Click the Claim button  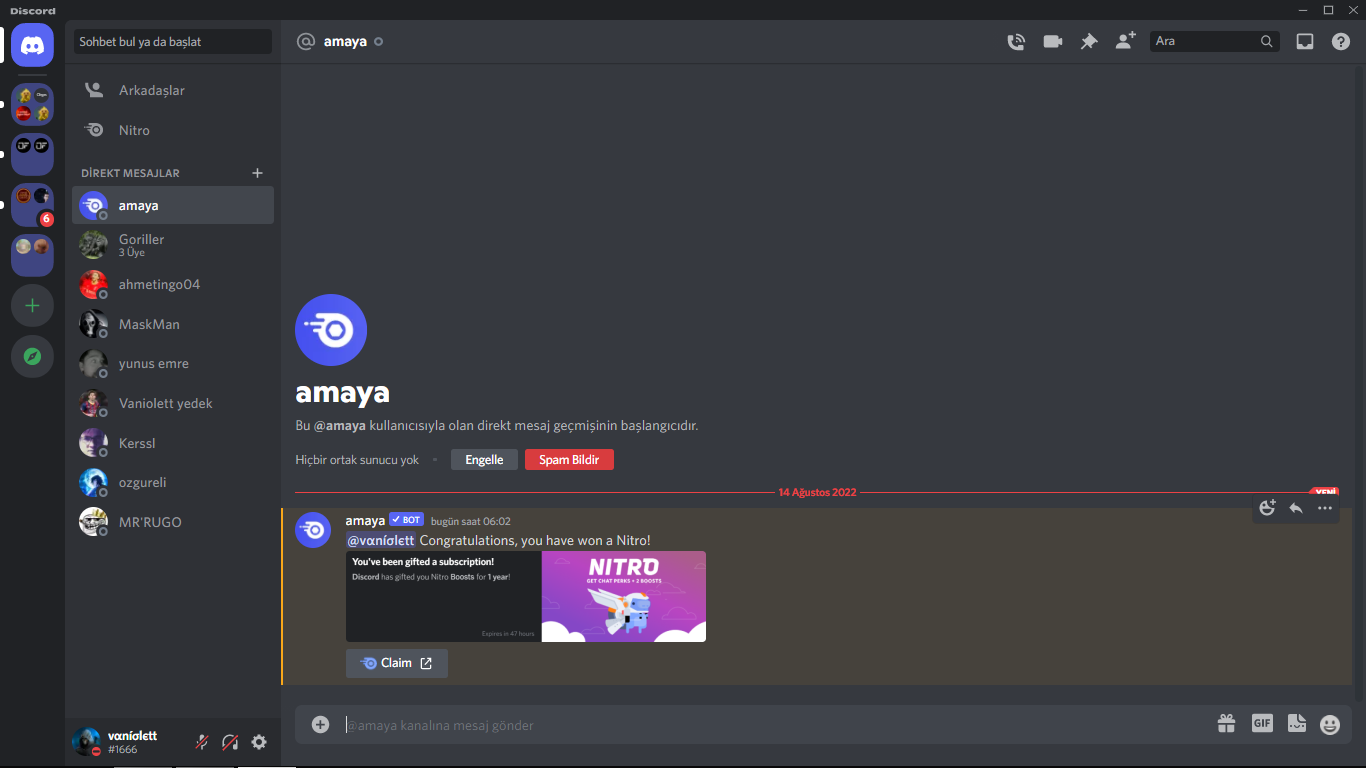(397, 663)
